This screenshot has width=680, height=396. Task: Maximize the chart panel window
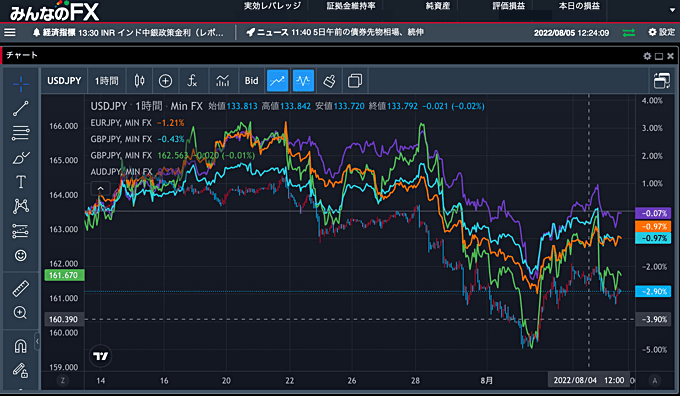click(x=659, y=56)
